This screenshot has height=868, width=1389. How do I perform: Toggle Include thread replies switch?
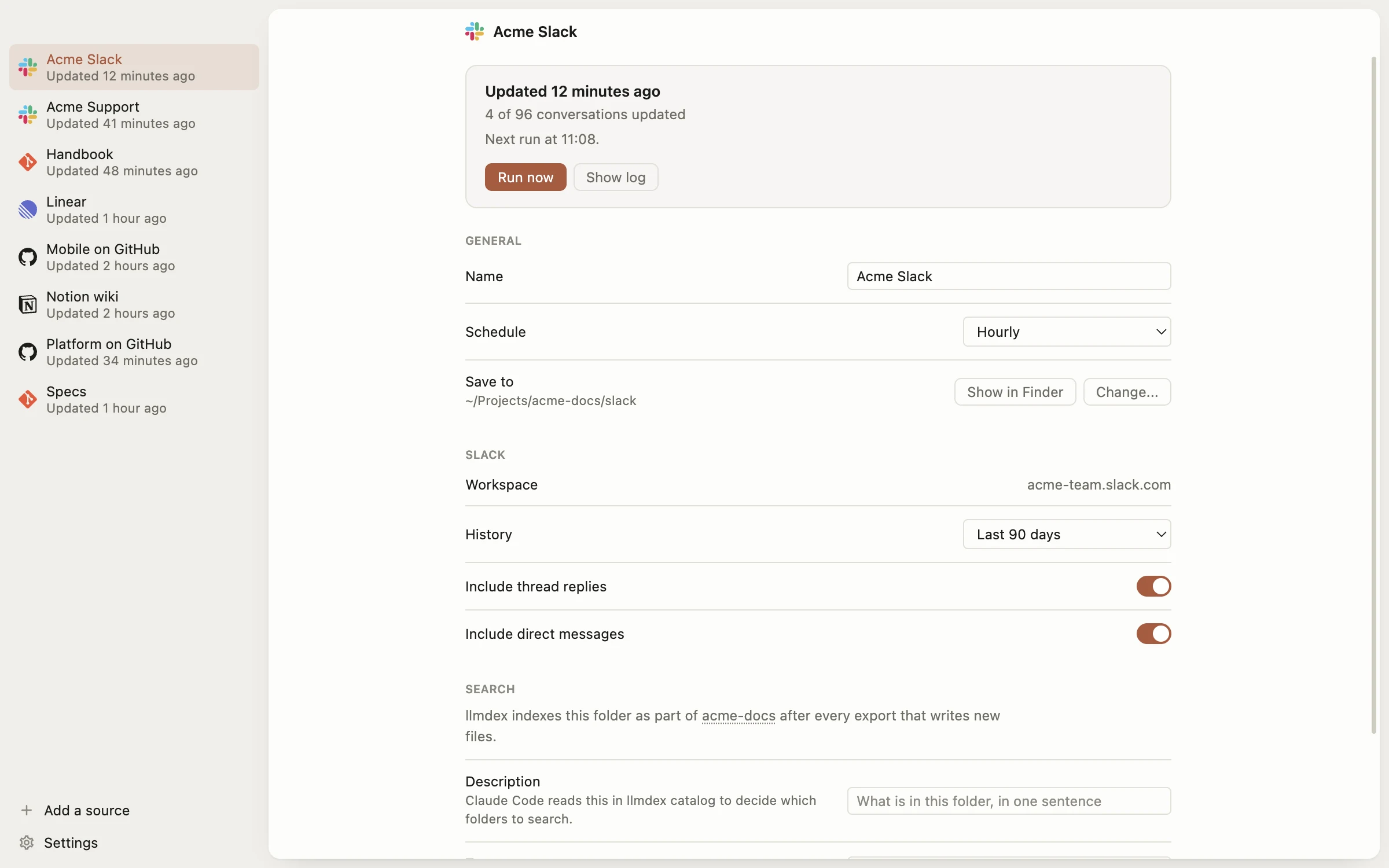click(x=1153, y=586)
